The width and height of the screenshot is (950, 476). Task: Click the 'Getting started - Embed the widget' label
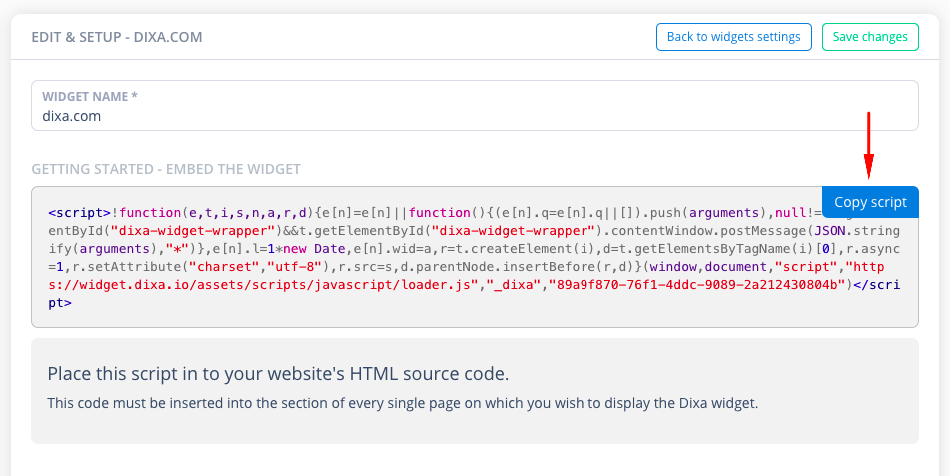[x=166, y=169]
